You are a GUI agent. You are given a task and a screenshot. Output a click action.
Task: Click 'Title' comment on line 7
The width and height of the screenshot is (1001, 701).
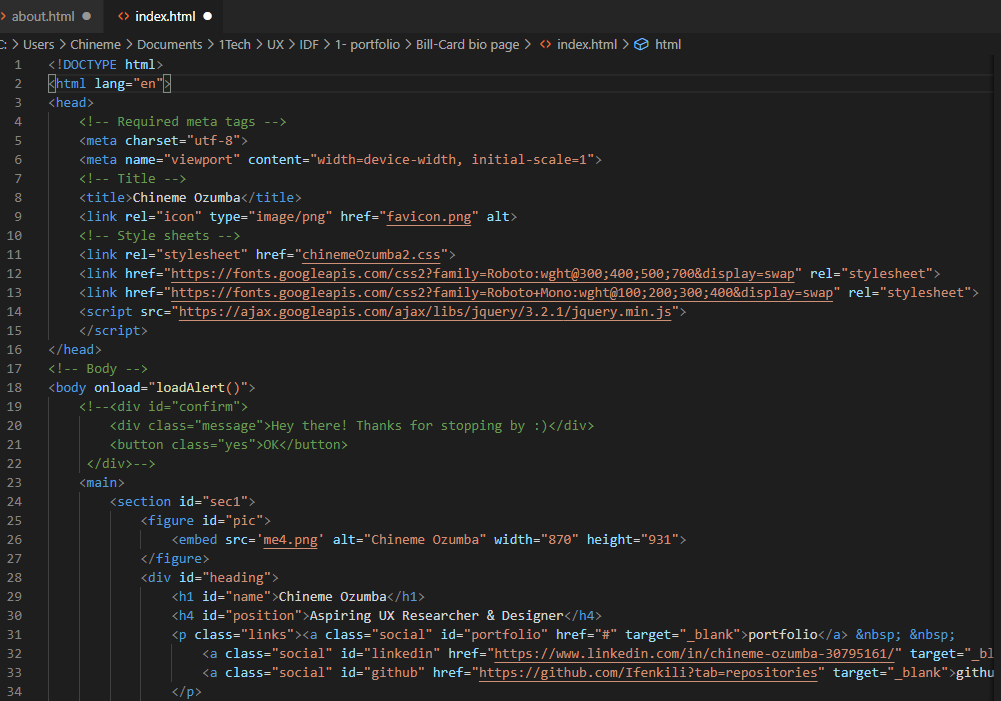(x=136, y=179)
